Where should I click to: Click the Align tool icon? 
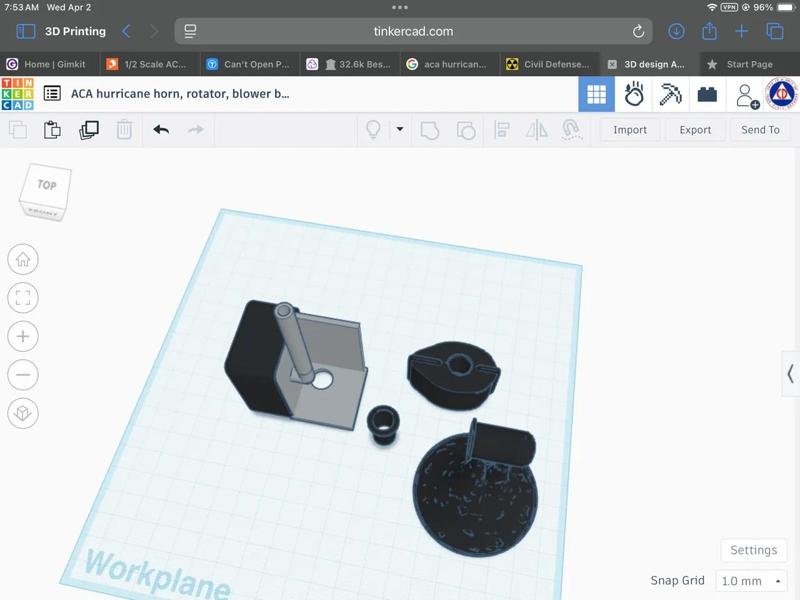pyautogui.click(x=502, y=130)
